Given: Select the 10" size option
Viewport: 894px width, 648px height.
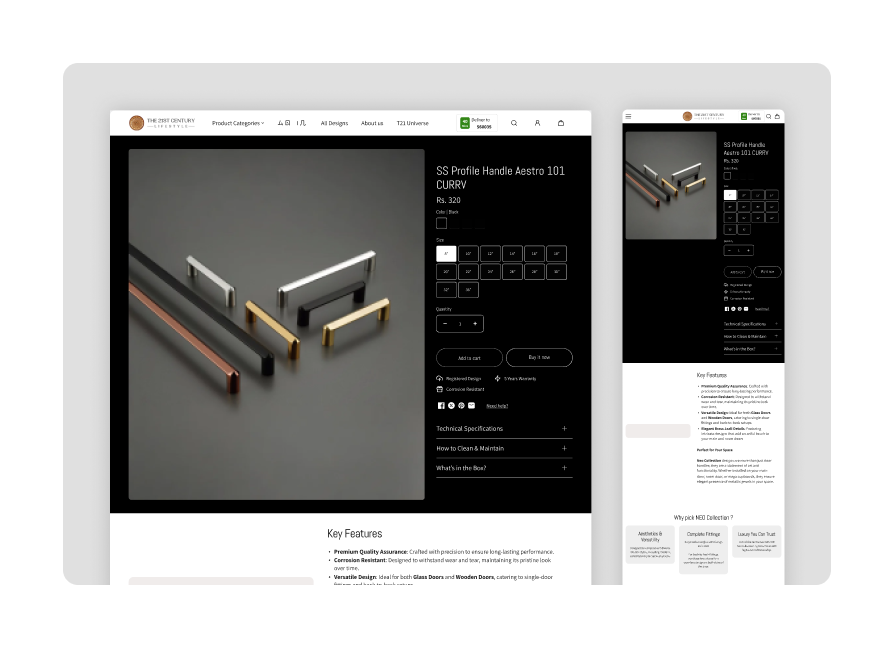Looking at the screenshot, I should click(468, 254).
